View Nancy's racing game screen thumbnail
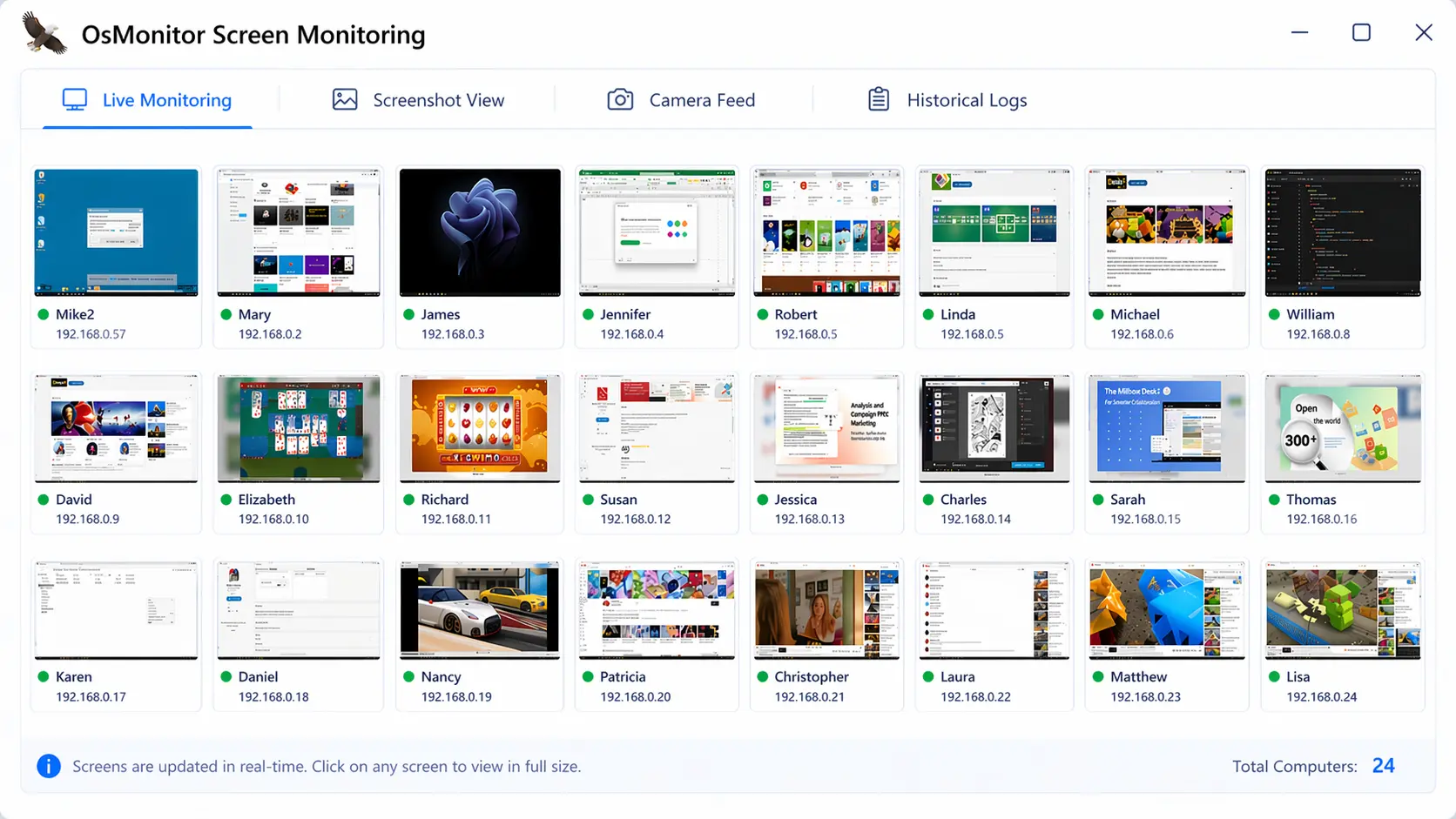 click(x=480, y=610)
